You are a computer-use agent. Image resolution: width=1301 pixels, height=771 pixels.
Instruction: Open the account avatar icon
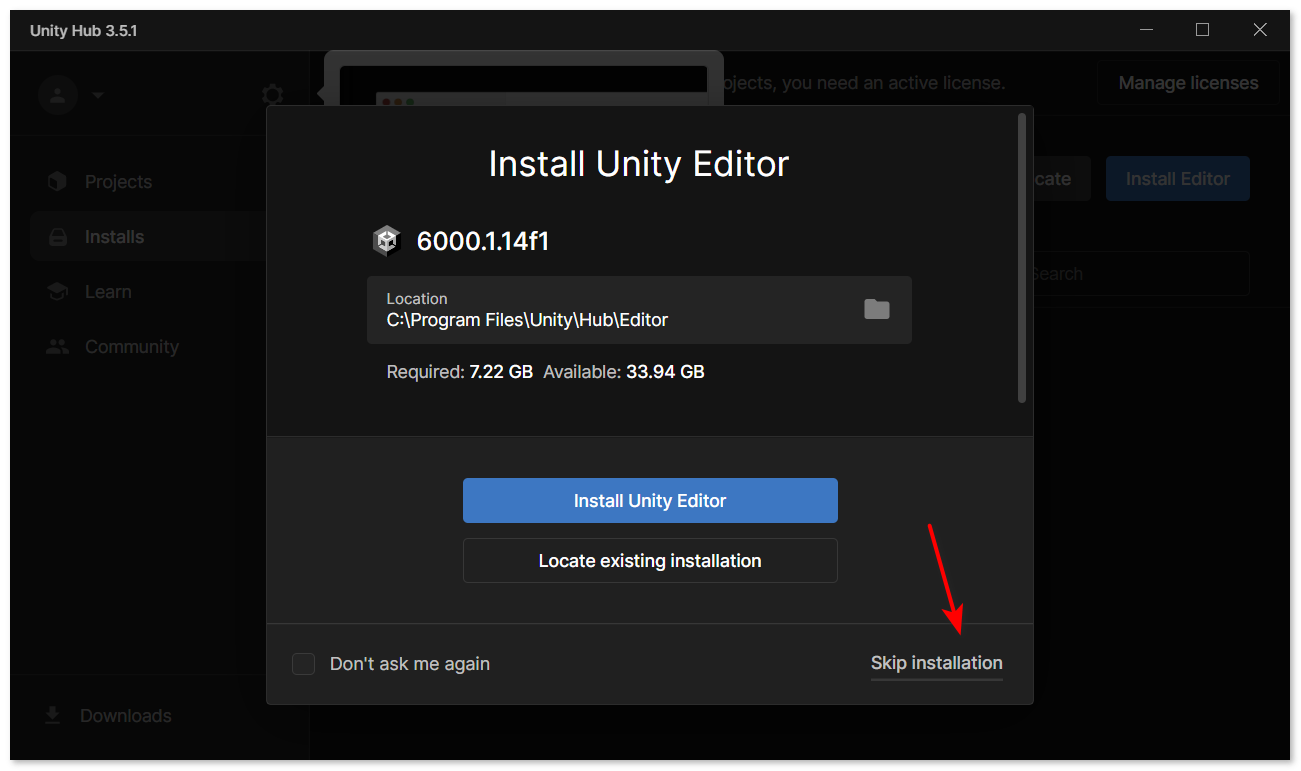tap(58, 95)
